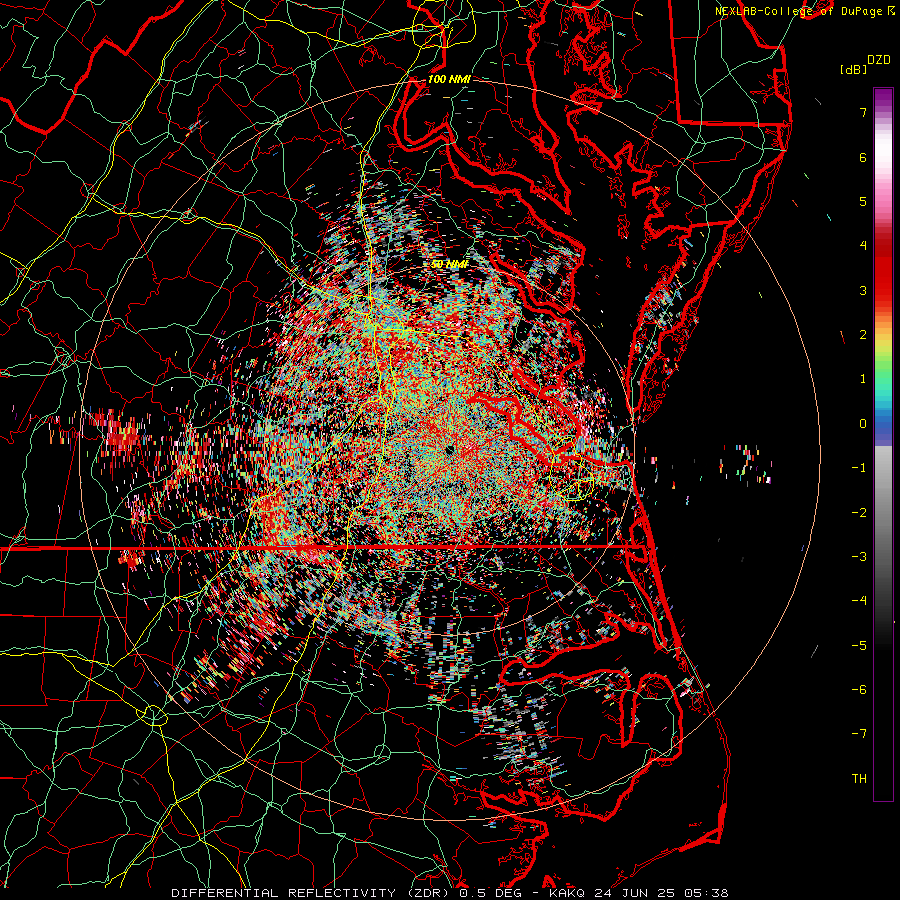900x900 pixels.
Task: Click the "DZD" product label above the scale
Action: tap(879, 60)
